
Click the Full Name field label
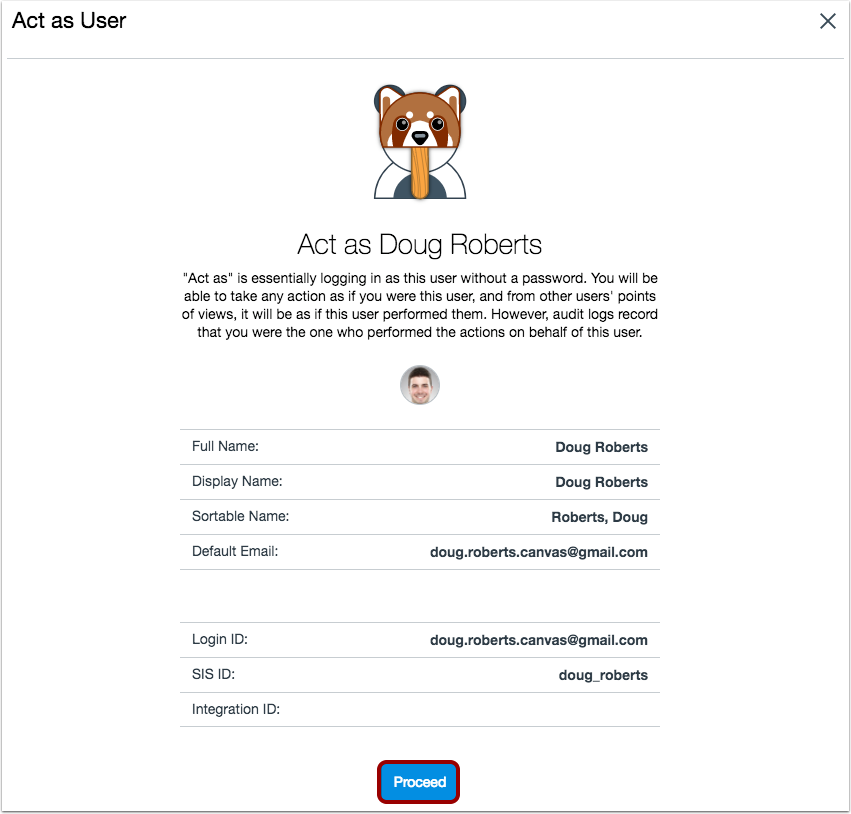click(224, 446)
